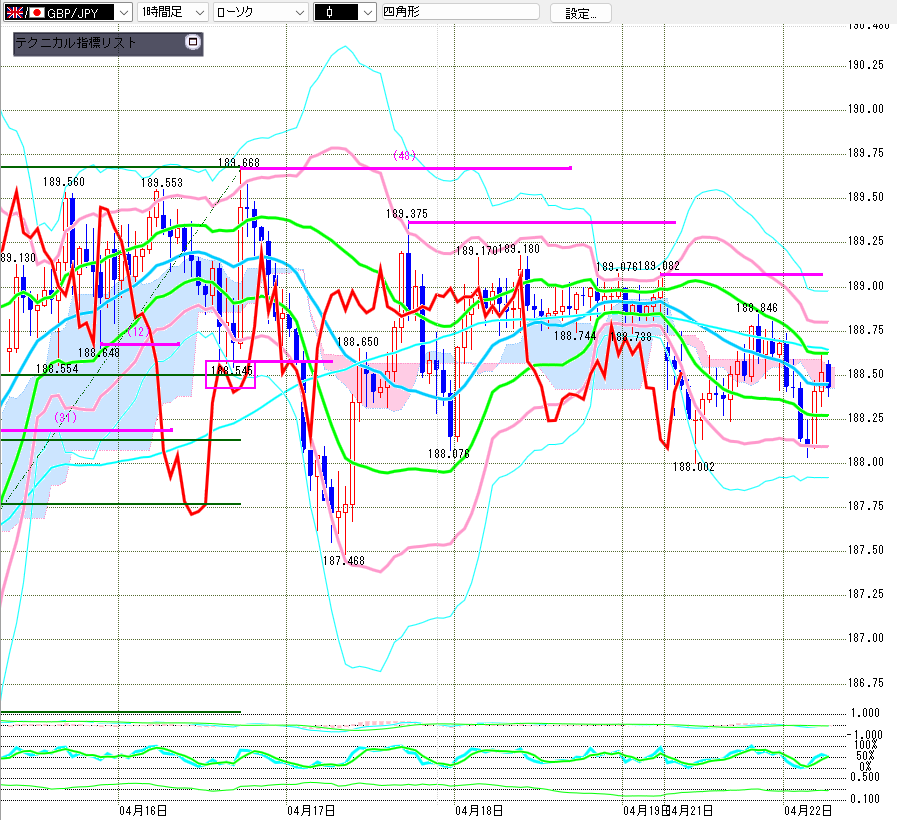This screenshot has height=820, width=897.
Task: Open the 1時間足 timeframe dropdown
Action: tap(172, 12)
